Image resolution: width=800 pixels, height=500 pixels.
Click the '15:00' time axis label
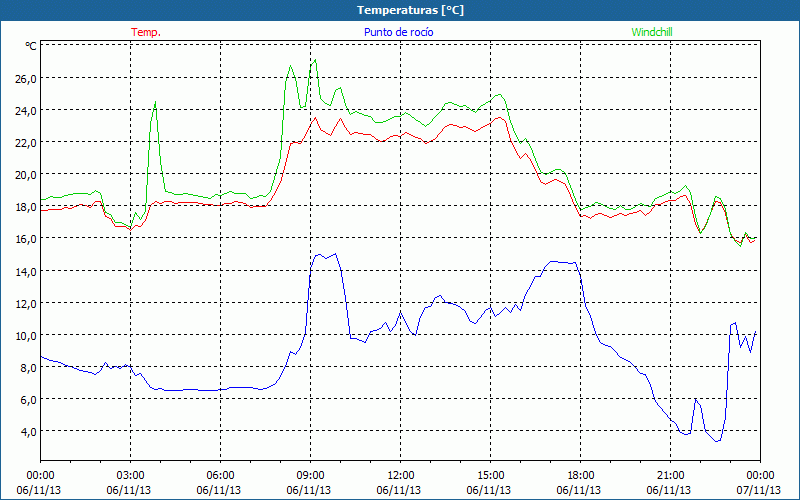490,476
